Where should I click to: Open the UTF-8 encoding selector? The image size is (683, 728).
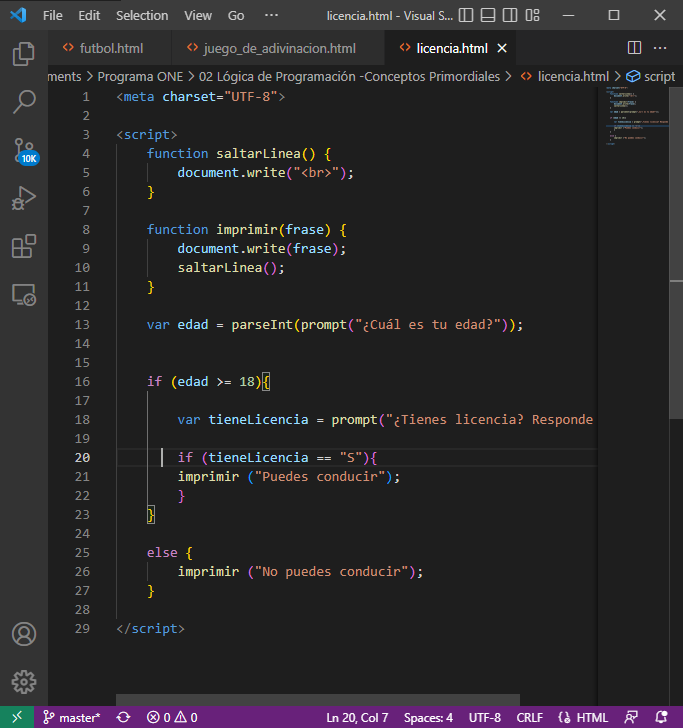[485, 717]
